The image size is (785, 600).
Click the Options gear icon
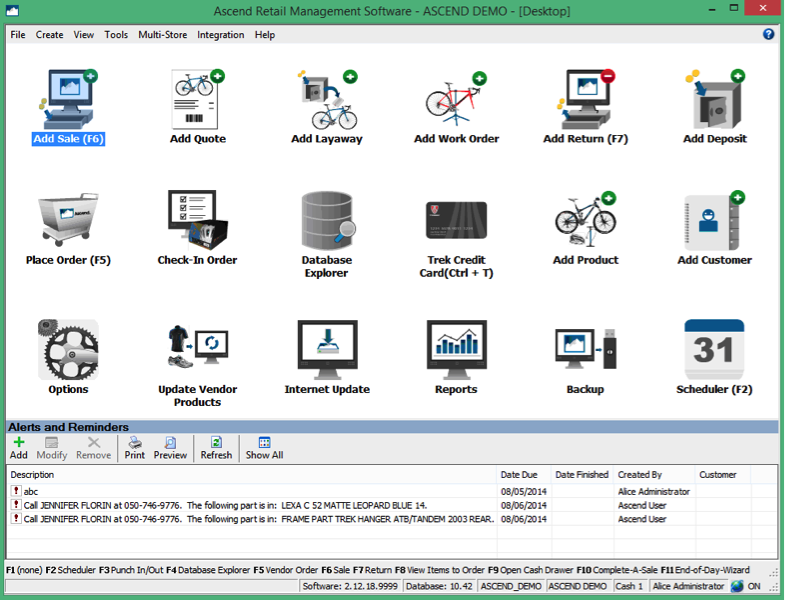[68, 350]
